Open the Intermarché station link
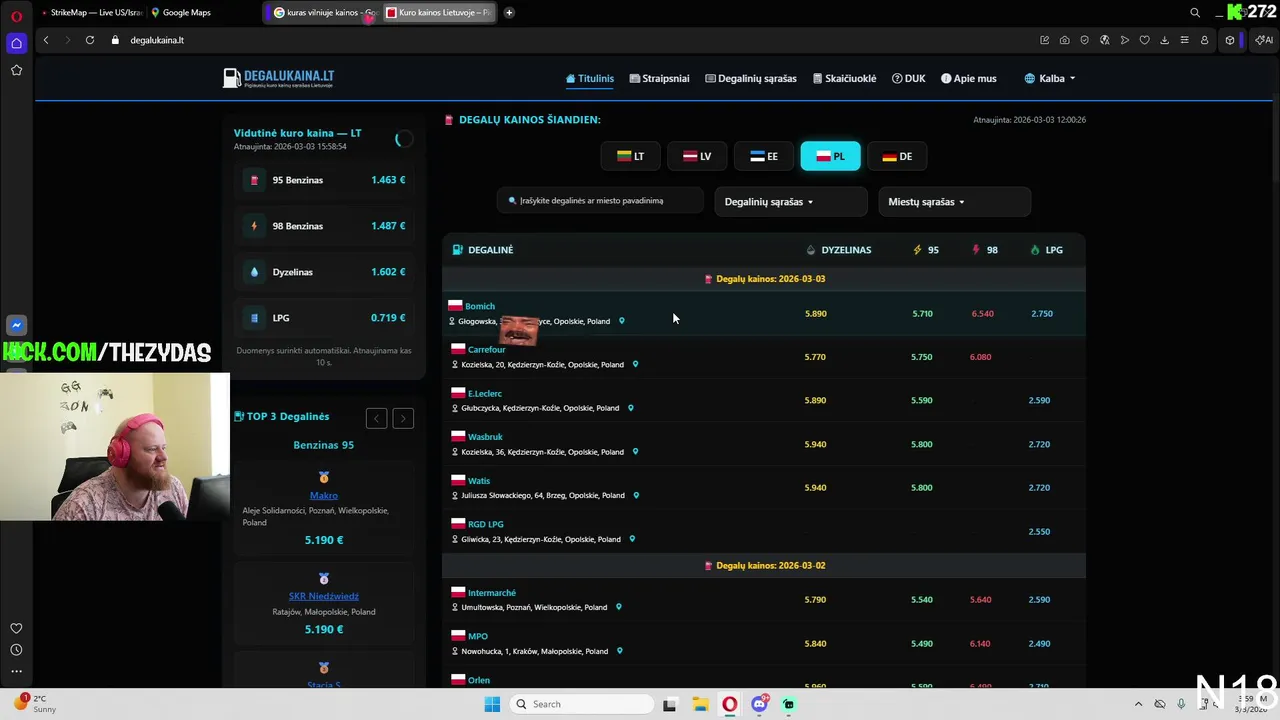 tap(492, 593)
